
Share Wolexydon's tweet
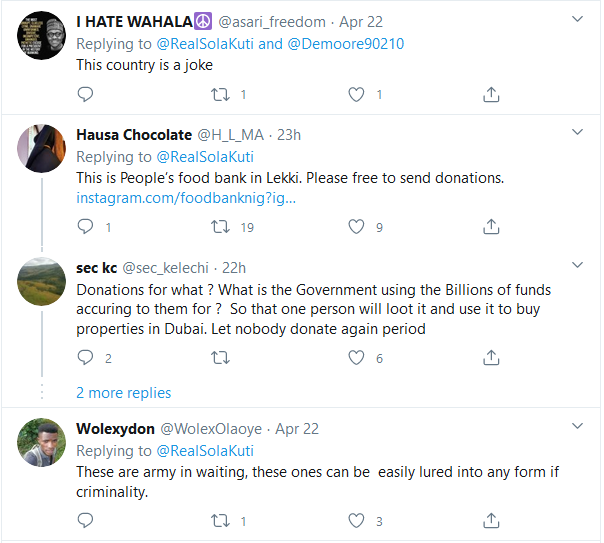(x=491, y=520)
